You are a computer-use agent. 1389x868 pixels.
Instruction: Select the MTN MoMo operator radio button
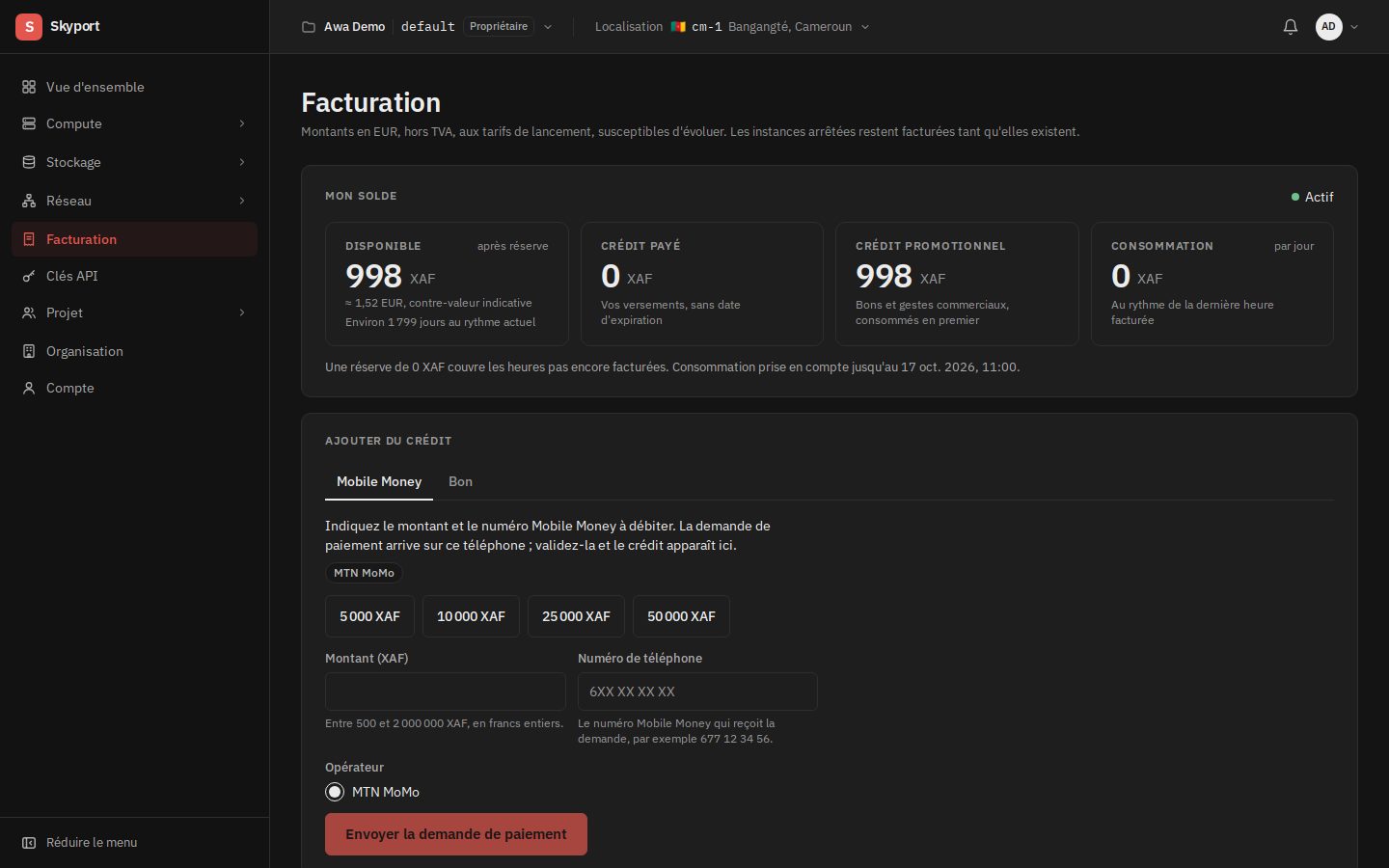(335, 792)
